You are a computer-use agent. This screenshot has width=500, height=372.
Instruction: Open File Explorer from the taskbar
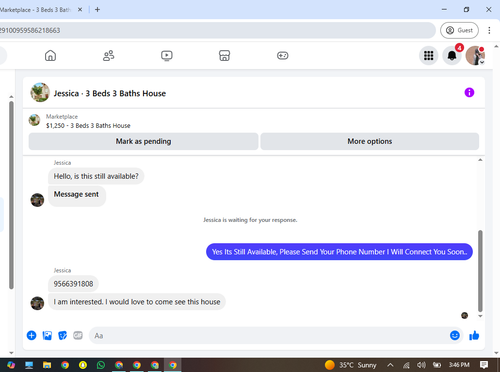point(47,365)
